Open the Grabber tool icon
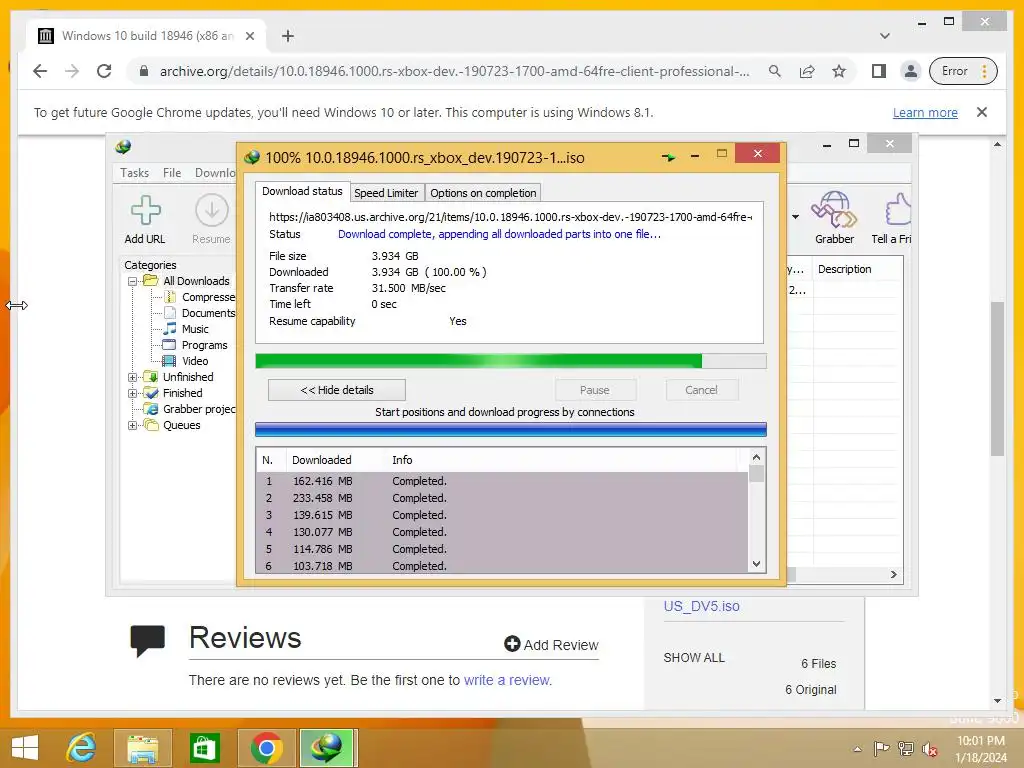 click(834, 209)
